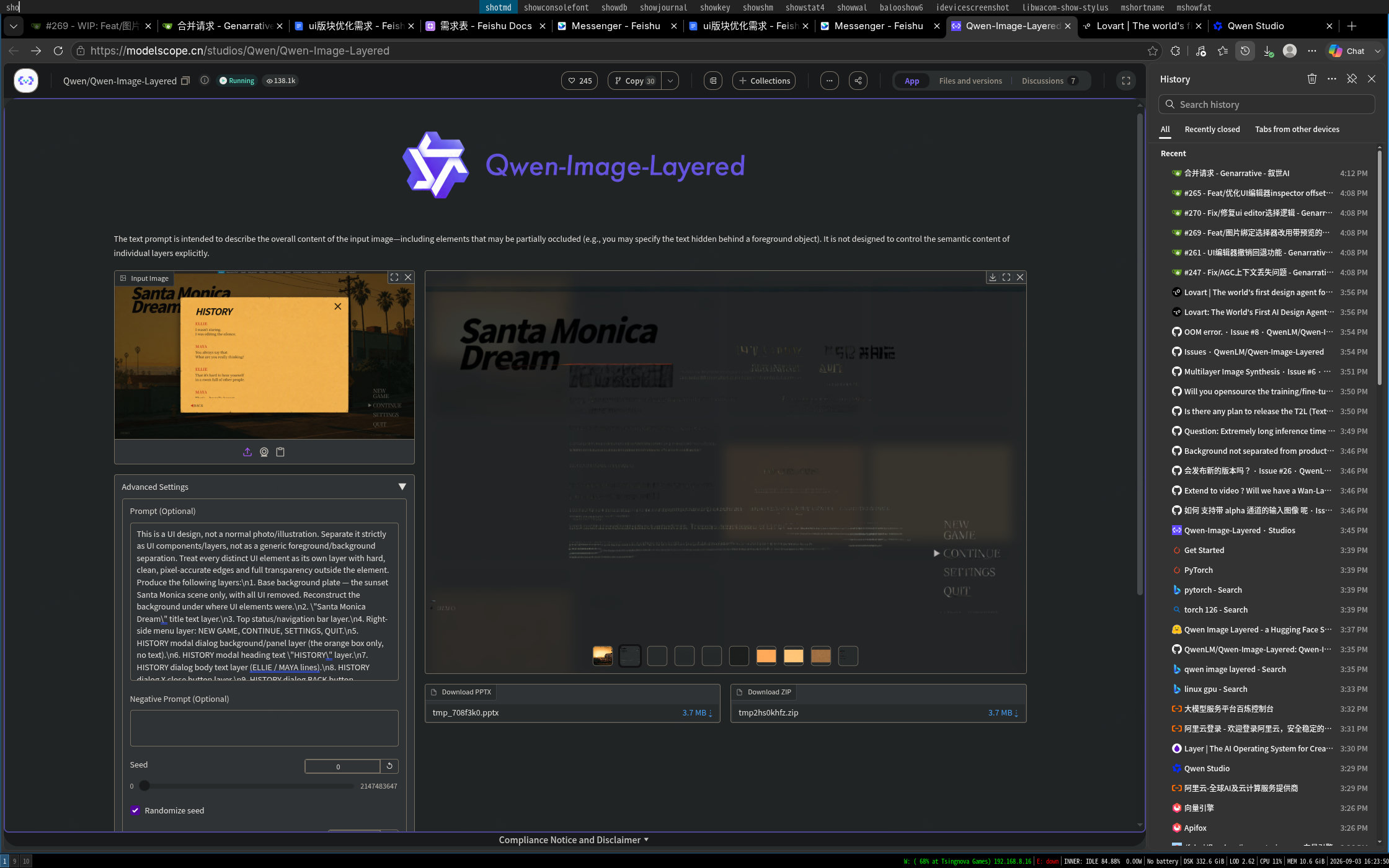This screenshot has height=868, width=1389.
Task: Reset the seed with the refresh icon
Action: [x=389, y=766]
